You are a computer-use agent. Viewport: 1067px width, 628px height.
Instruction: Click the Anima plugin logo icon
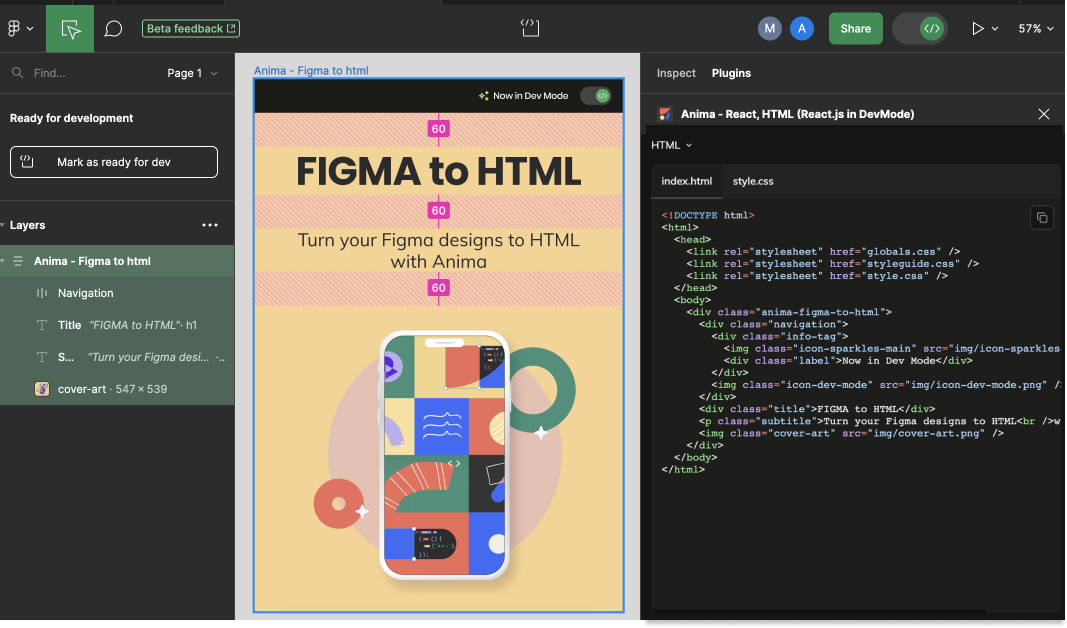665,114
